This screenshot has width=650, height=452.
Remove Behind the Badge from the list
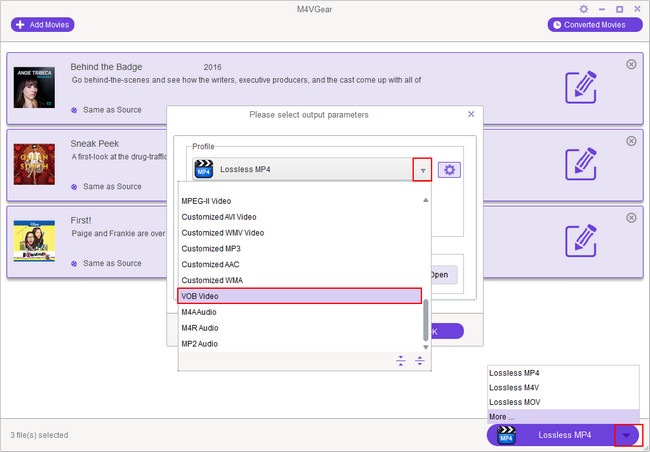(631, 64)
